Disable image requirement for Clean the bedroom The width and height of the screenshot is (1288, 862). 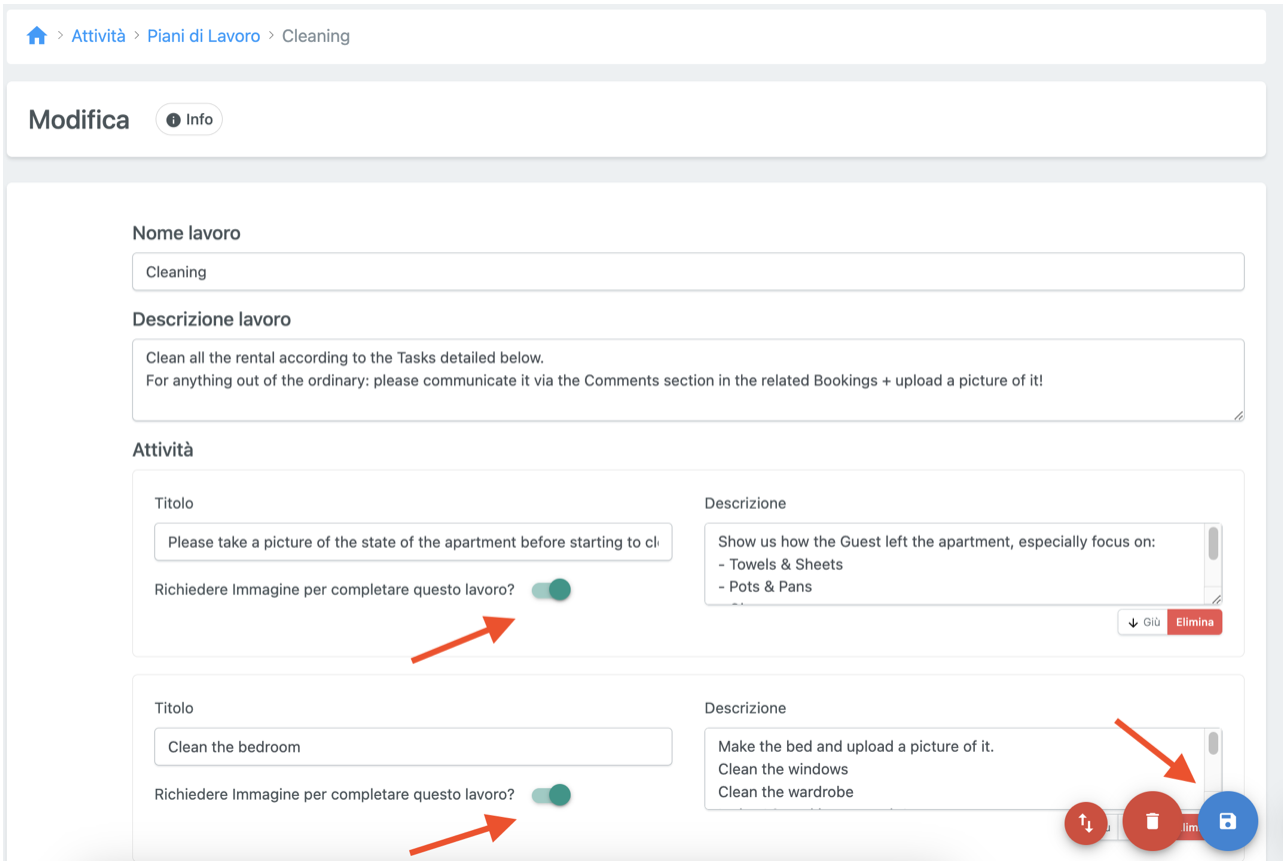point(551,795)
